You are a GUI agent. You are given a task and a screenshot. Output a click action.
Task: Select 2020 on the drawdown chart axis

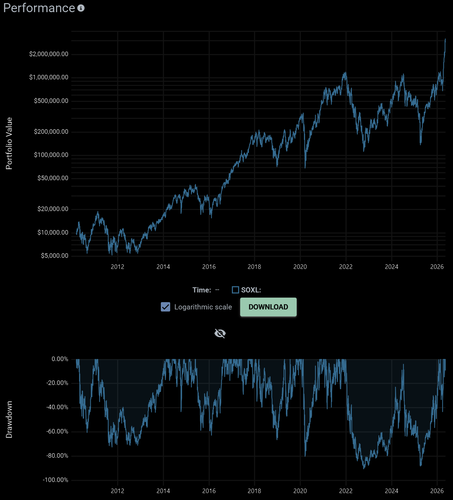pyautogui.click(x=300, y=491)
